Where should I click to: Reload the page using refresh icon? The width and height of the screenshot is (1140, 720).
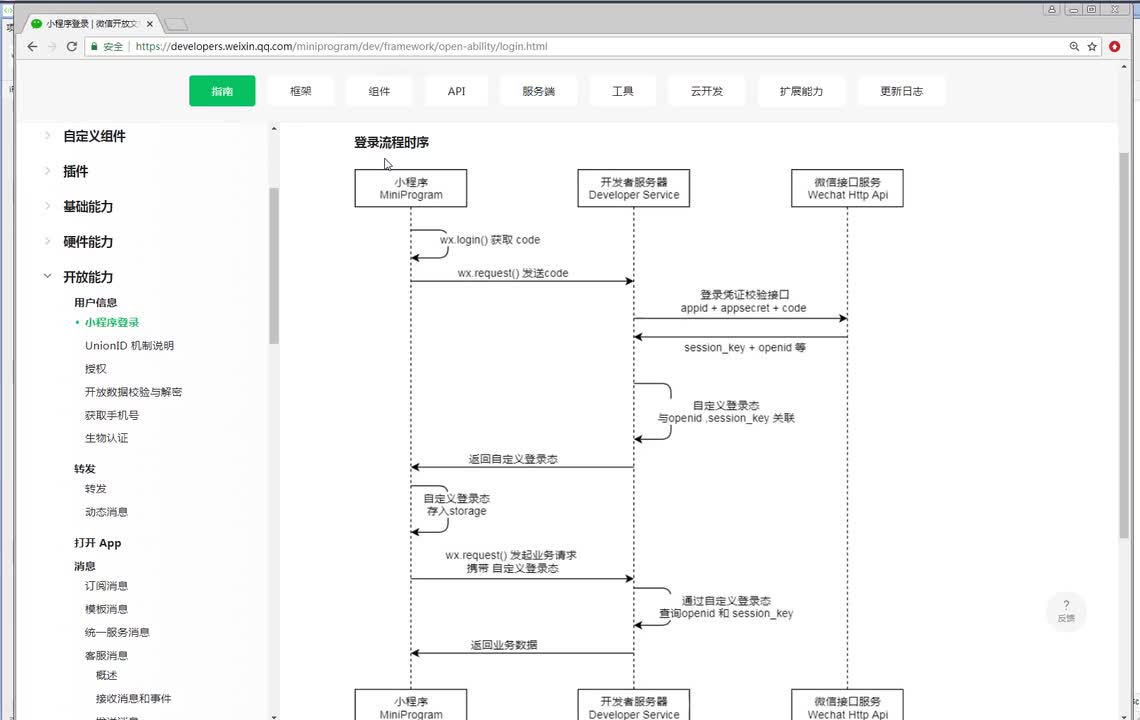click(x=71, y=47)
